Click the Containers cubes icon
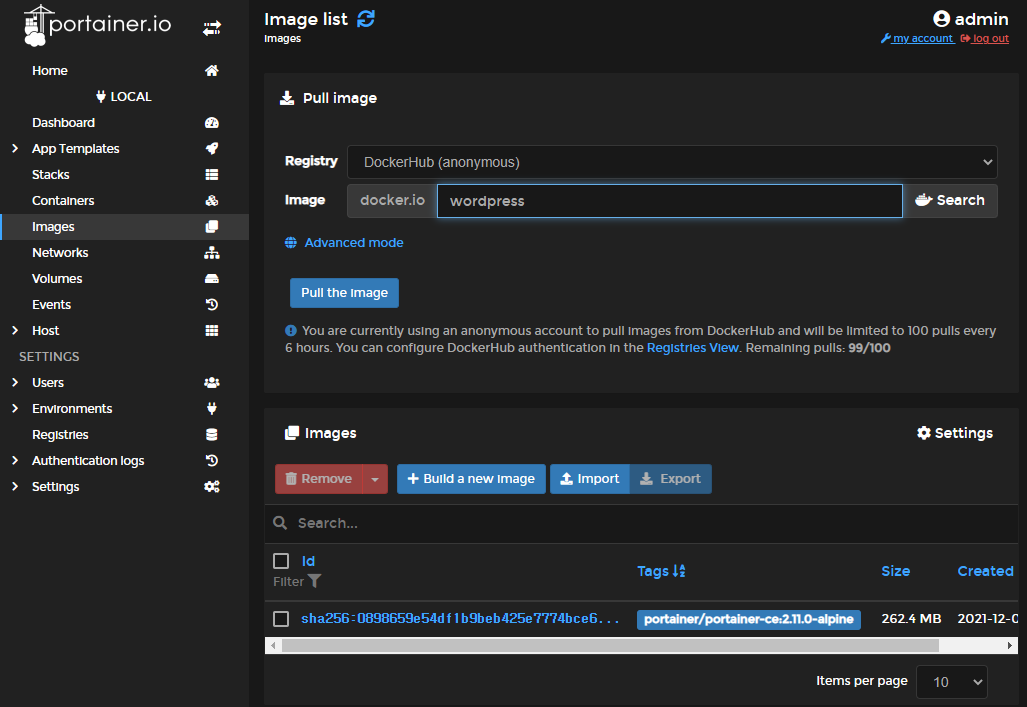This screenshot has height=707, width=1027. [x=212, y=201]
